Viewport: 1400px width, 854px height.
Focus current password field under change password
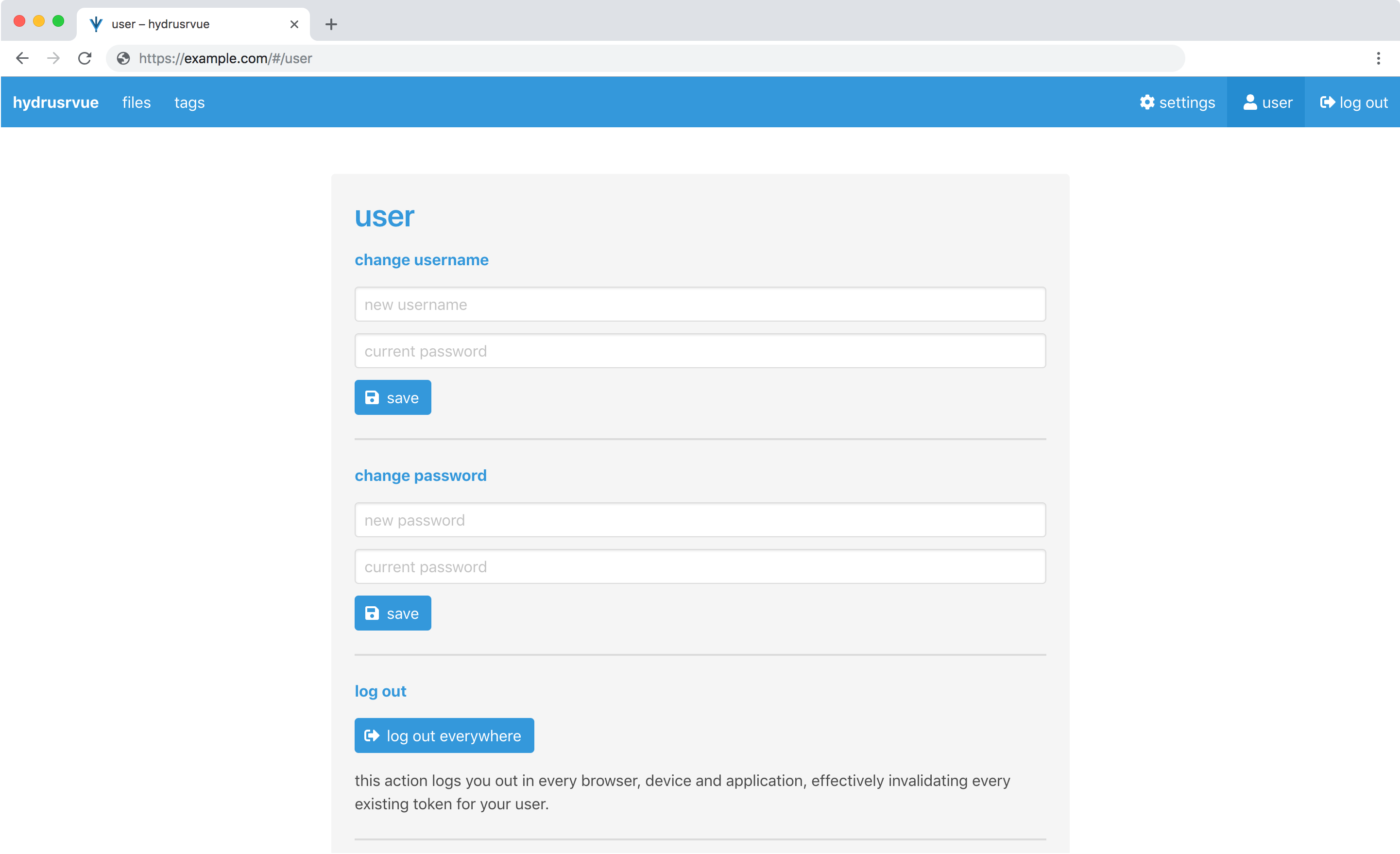[700, 567]
